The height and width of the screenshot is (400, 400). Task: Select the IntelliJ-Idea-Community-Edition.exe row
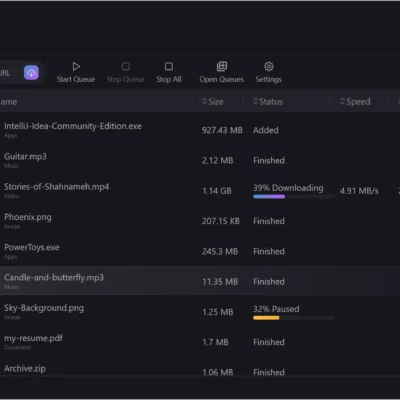[200, 130]
